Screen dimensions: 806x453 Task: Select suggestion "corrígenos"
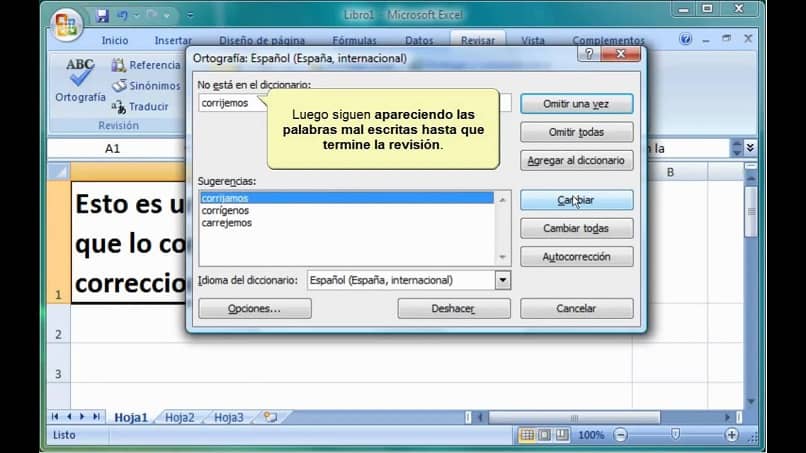346,210
